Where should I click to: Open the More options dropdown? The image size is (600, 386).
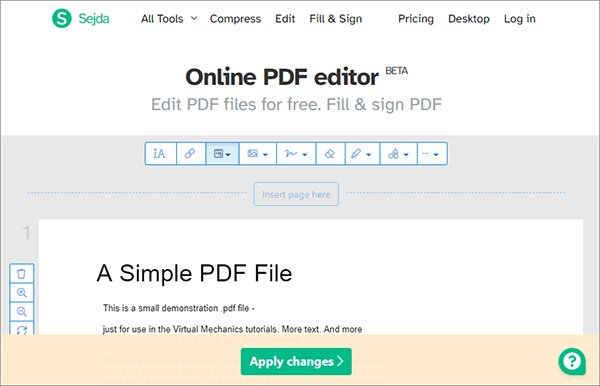click(432, 154)
